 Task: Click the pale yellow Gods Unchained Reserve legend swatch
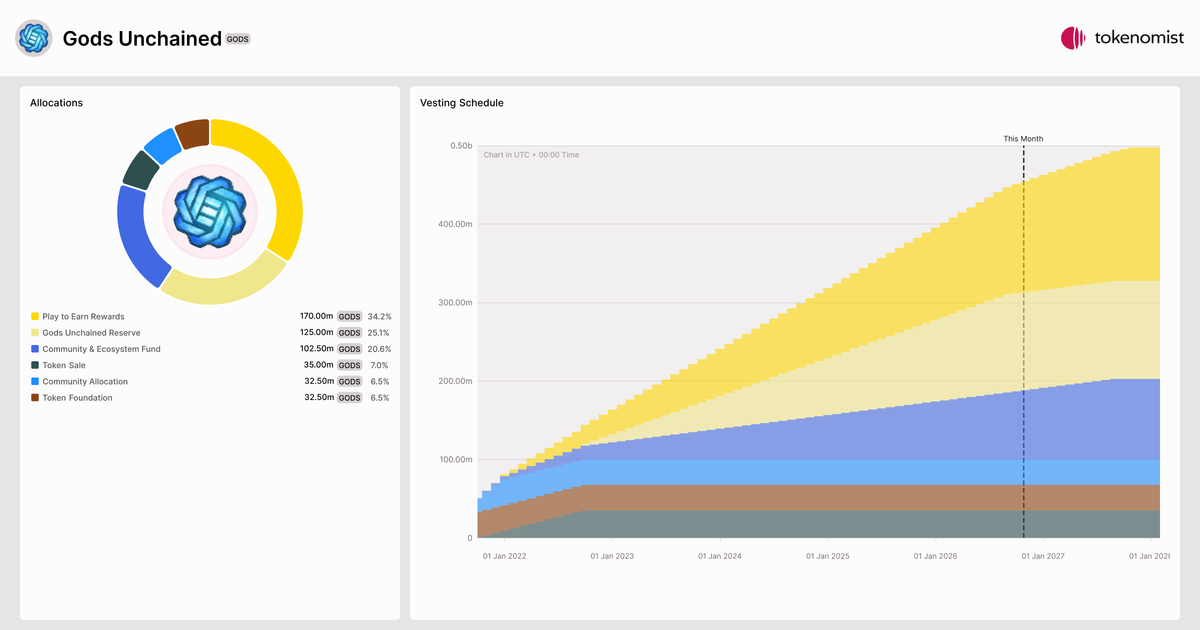point(35,333)
